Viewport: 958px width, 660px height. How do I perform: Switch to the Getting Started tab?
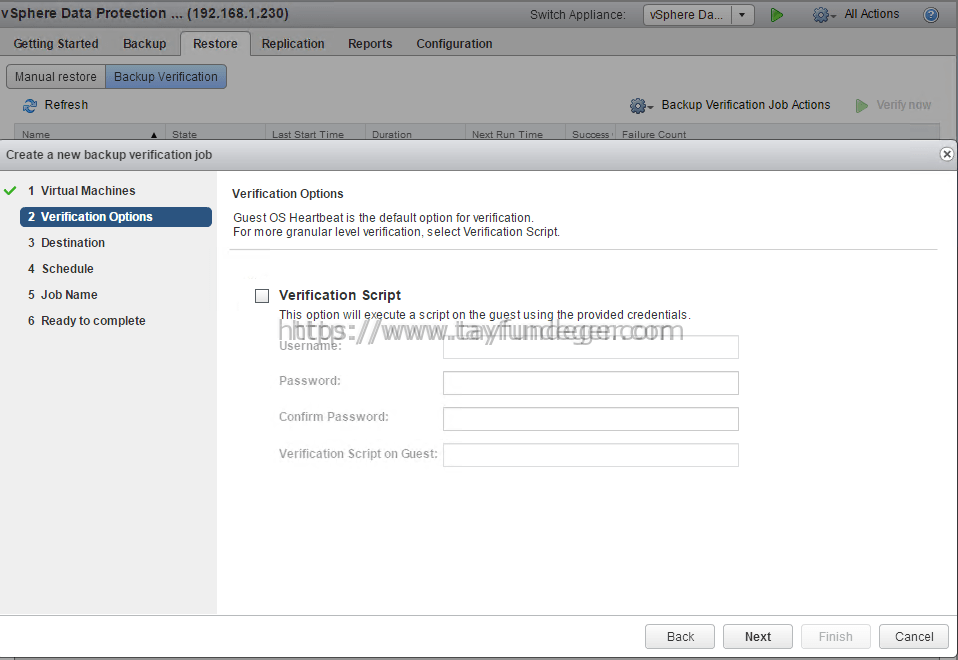[x=56, y=44]
